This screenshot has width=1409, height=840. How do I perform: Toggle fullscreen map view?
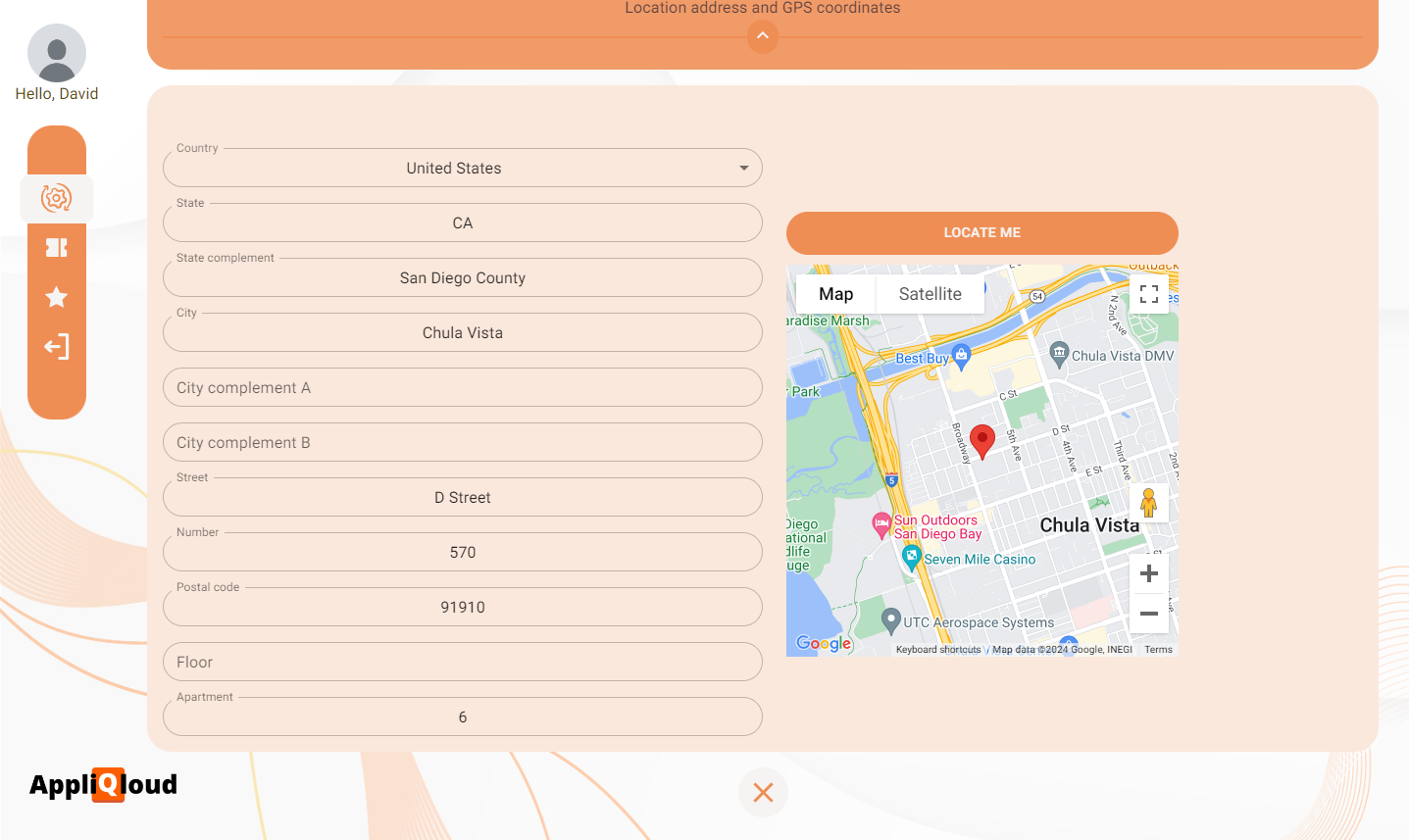coord(1149,294)
